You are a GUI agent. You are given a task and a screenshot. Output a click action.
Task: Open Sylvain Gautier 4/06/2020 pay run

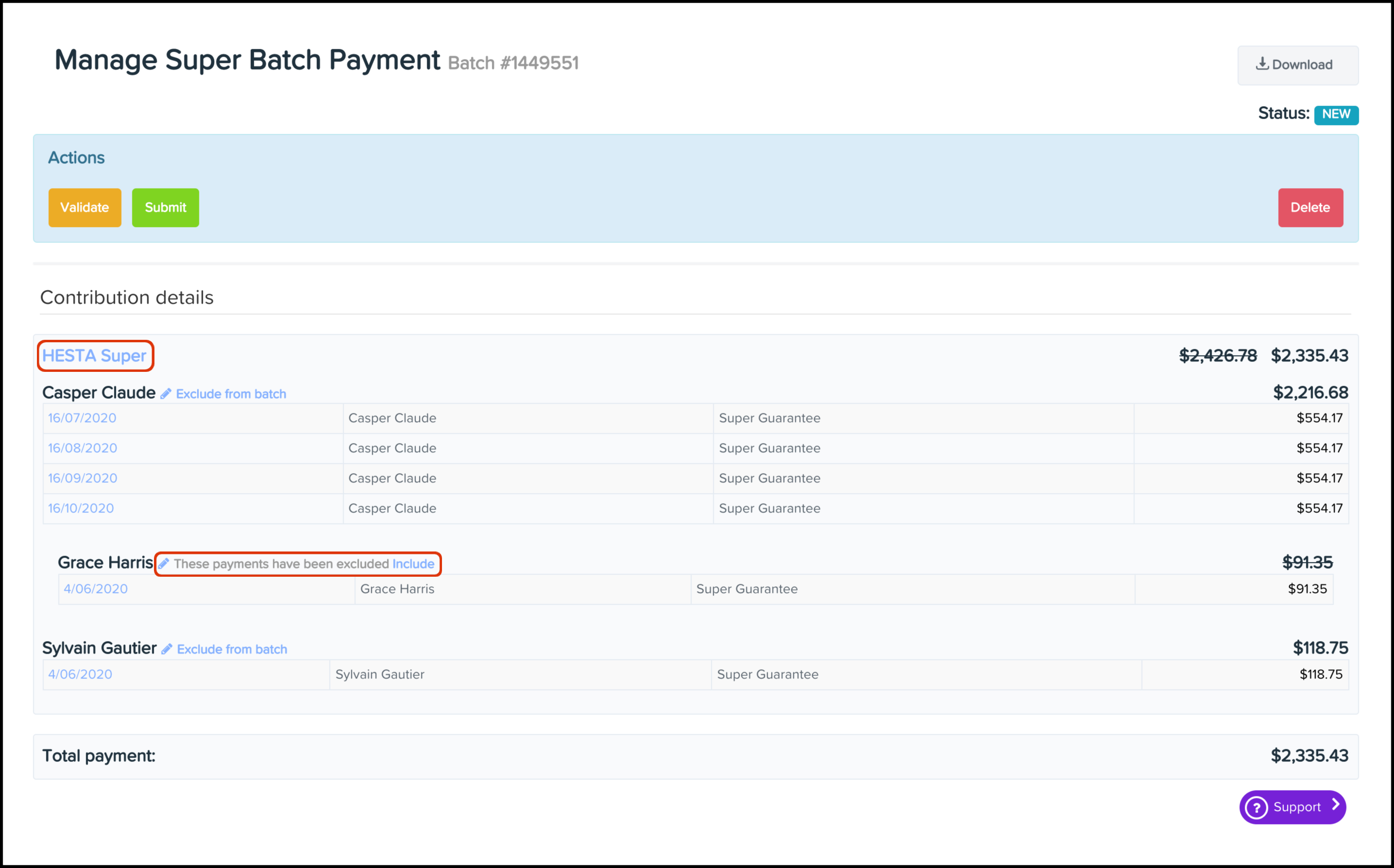81,674
